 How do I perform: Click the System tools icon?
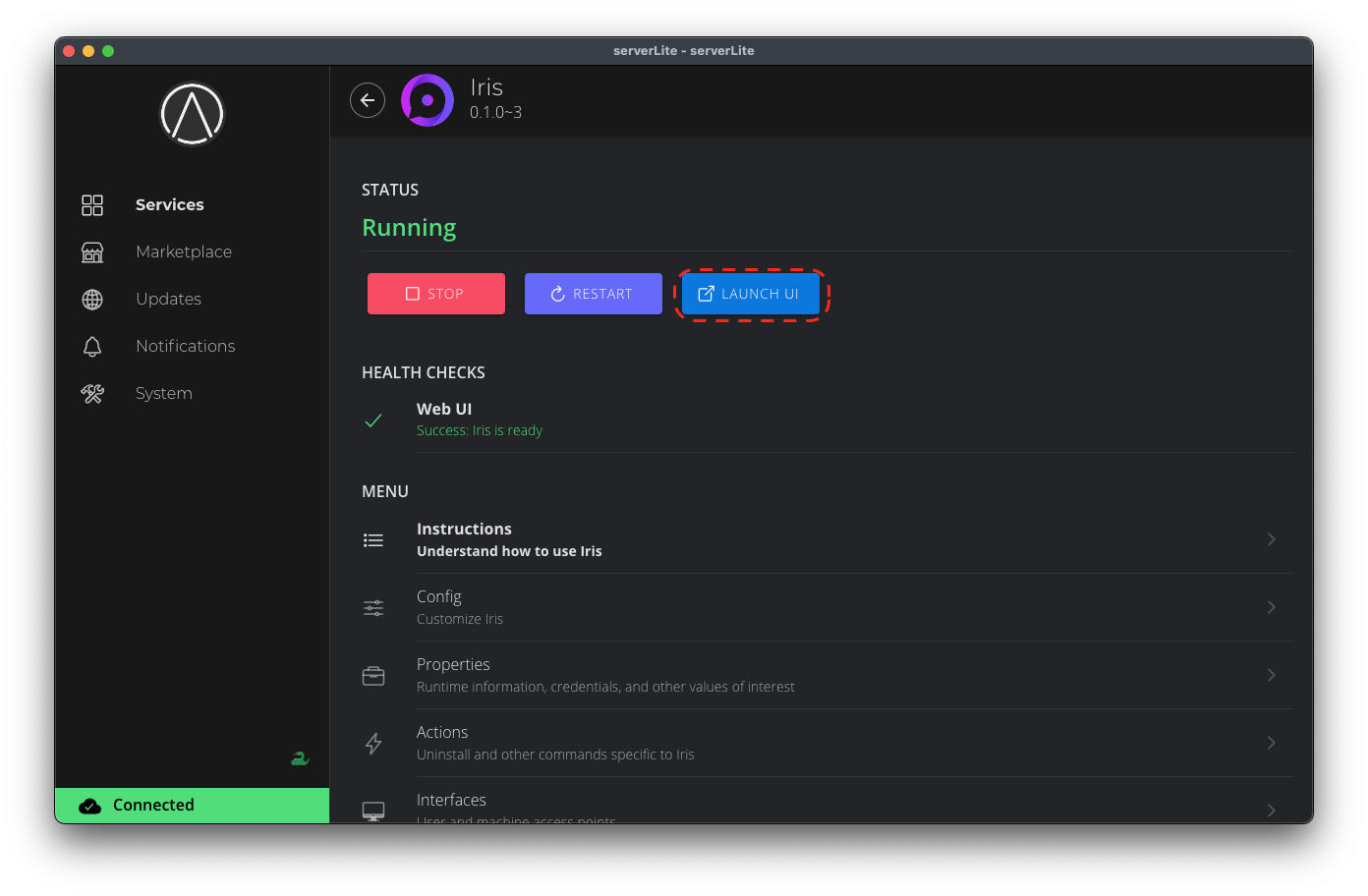point(92,394)
